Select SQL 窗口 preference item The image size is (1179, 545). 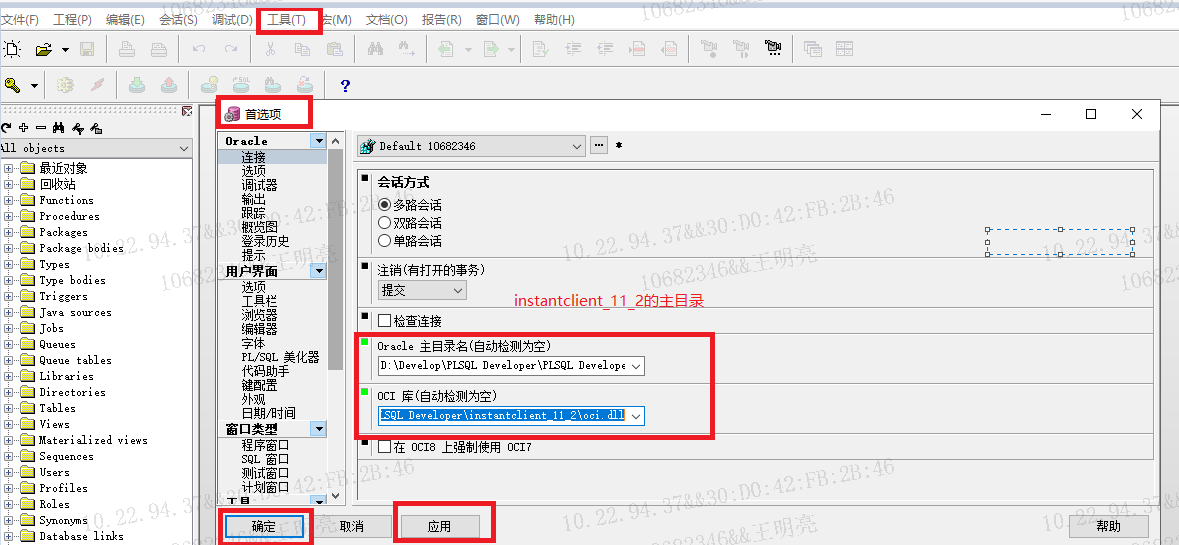[265, 459]
